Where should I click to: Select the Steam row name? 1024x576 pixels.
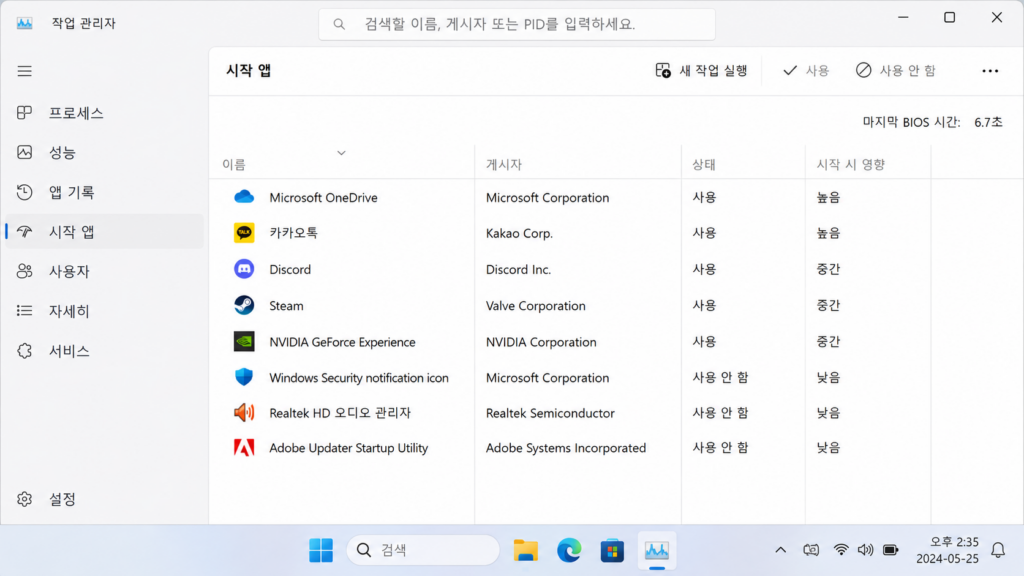point(286,306)
